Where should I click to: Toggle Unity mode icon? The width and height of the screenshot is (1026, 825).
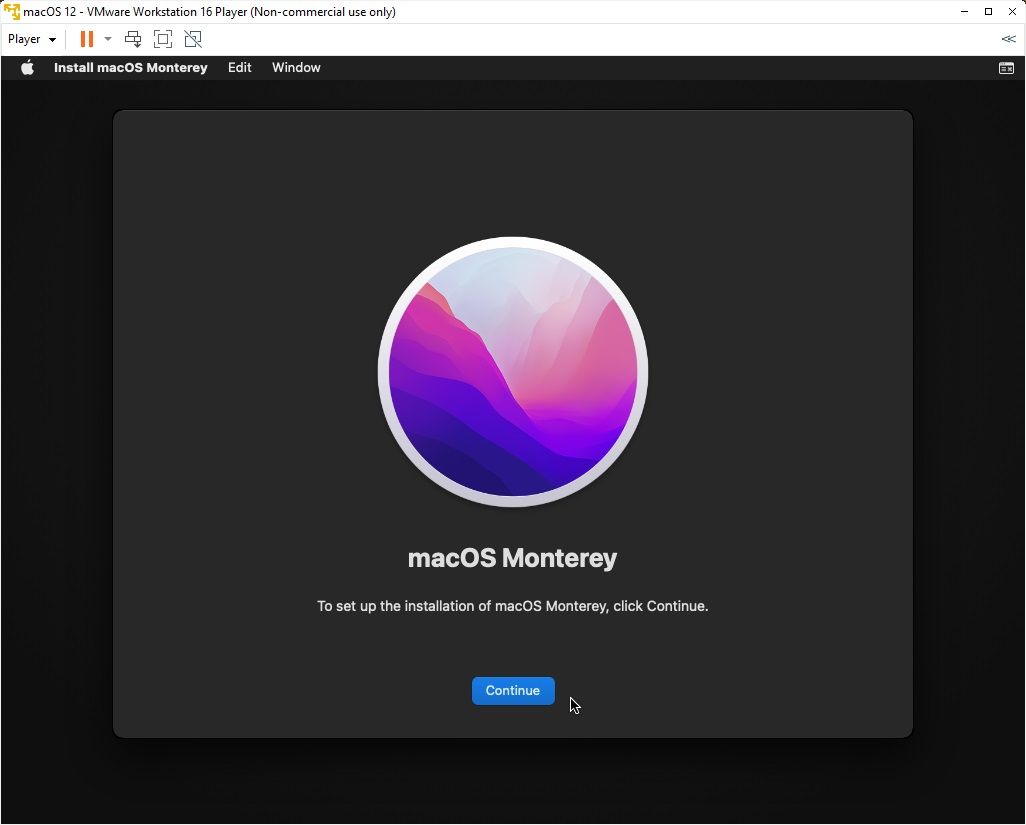[x=193, y=39]
